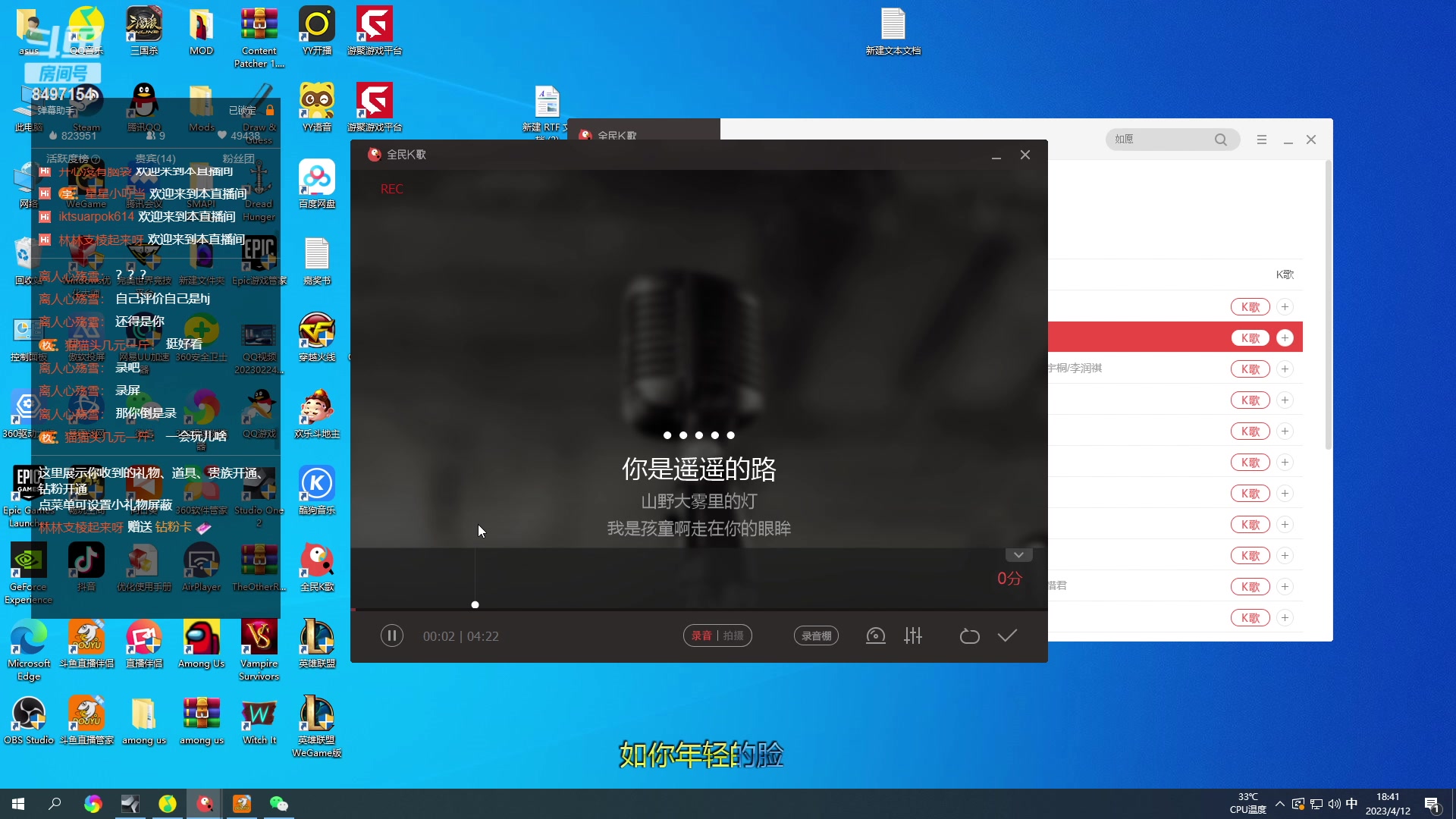
Task: Open the sound tuning sliders panel
Action: coord(913,635)
